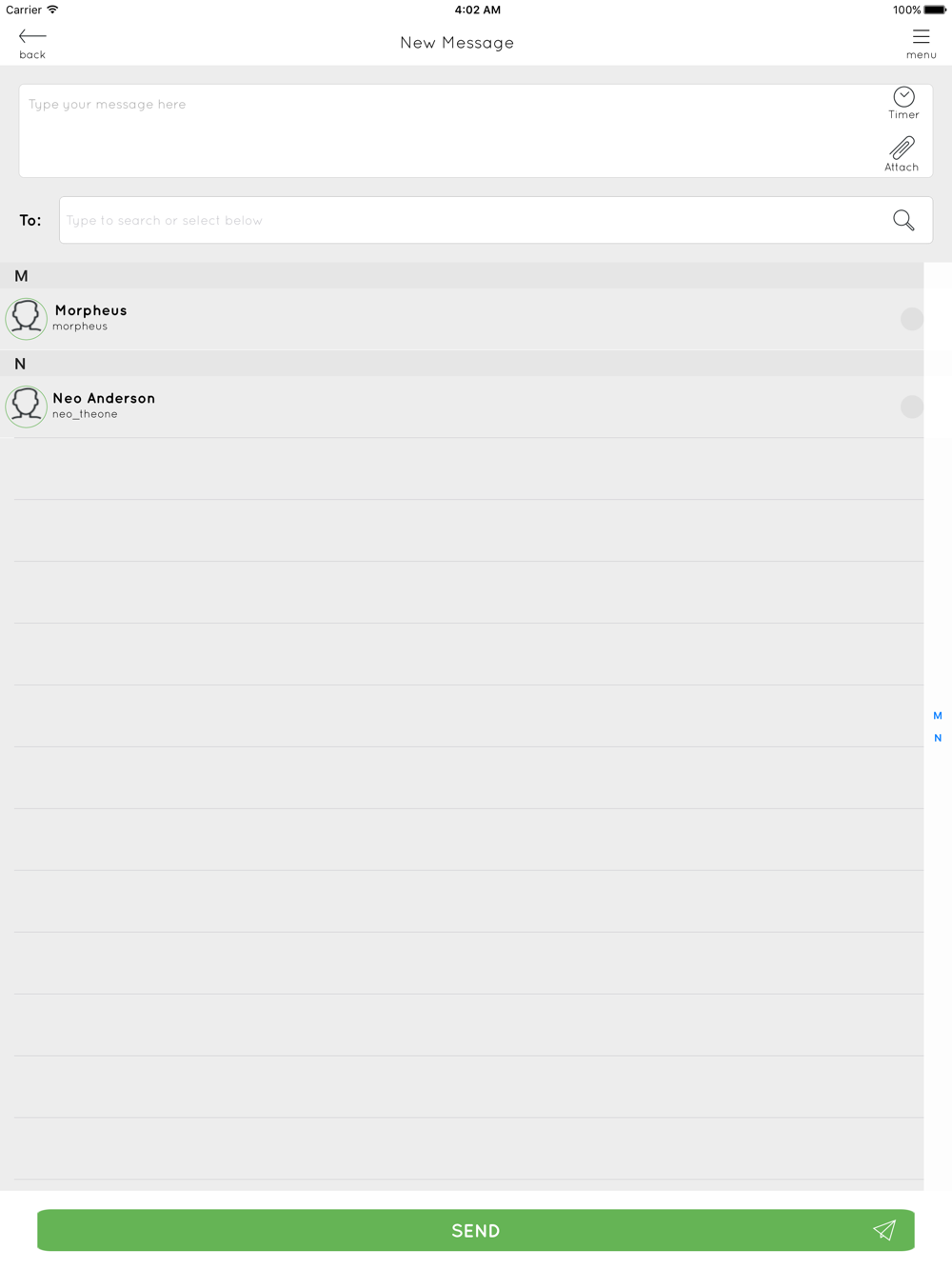The image size is (952, 1270).
Task: Choose the Morpheus contact name
Action: pos(90,310)
